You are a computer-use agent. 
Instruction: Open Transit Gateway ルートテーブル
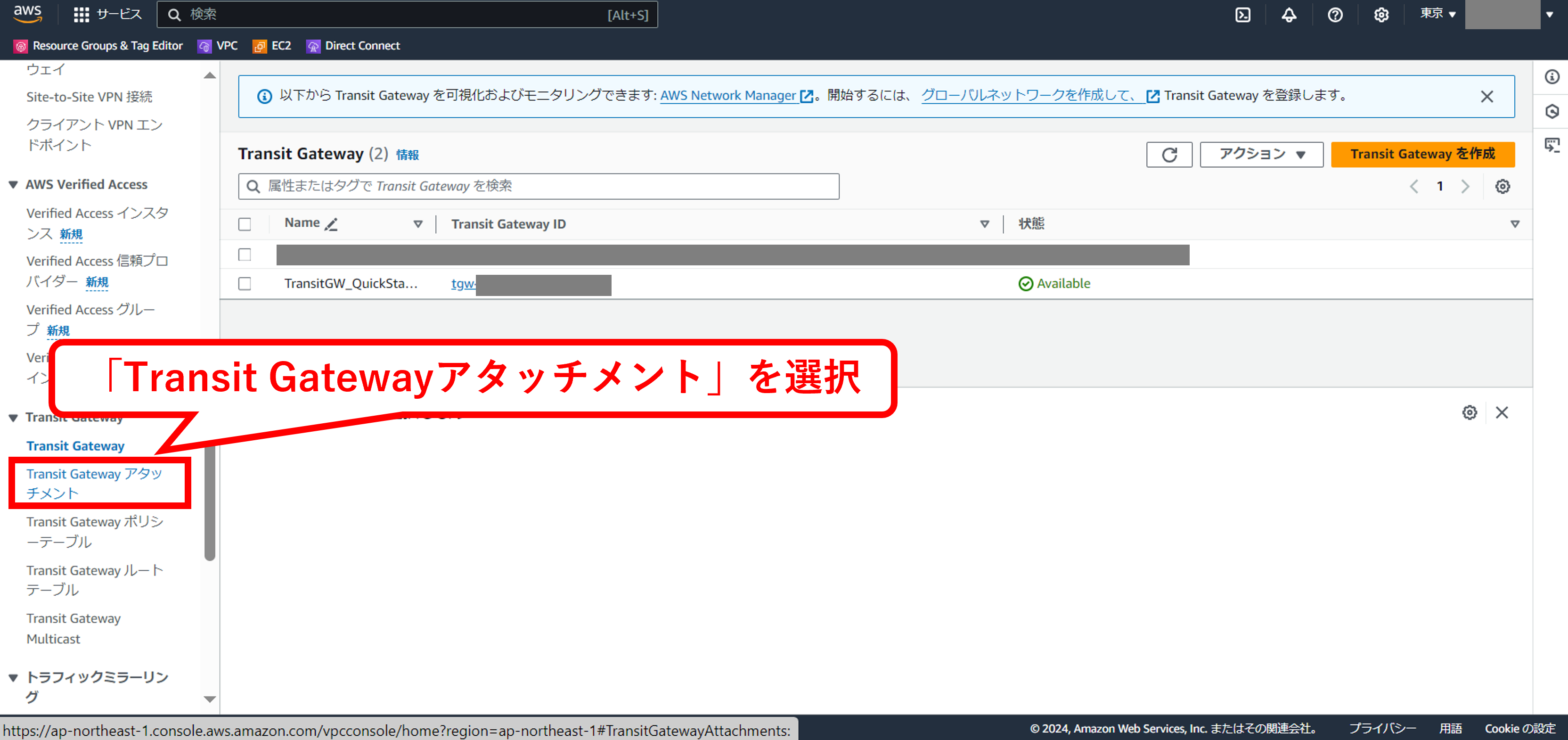pos(95,580)
